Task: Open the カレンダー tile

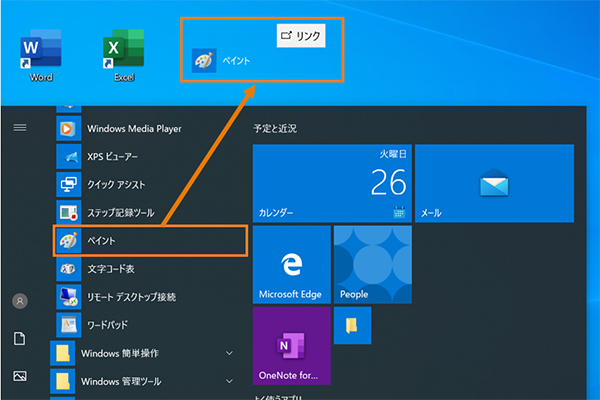Action: (x=332, y=183)
